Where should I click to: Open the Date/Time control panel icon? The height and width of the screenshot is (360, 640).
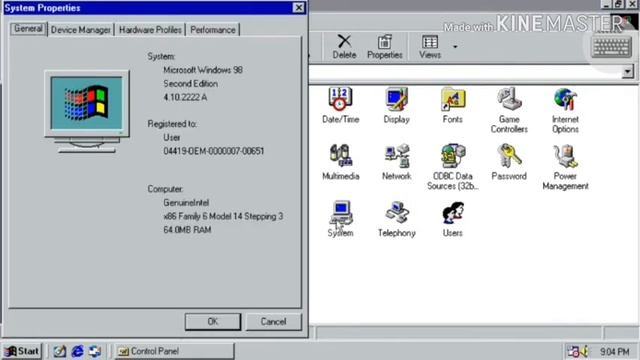(x=340, y=105)
